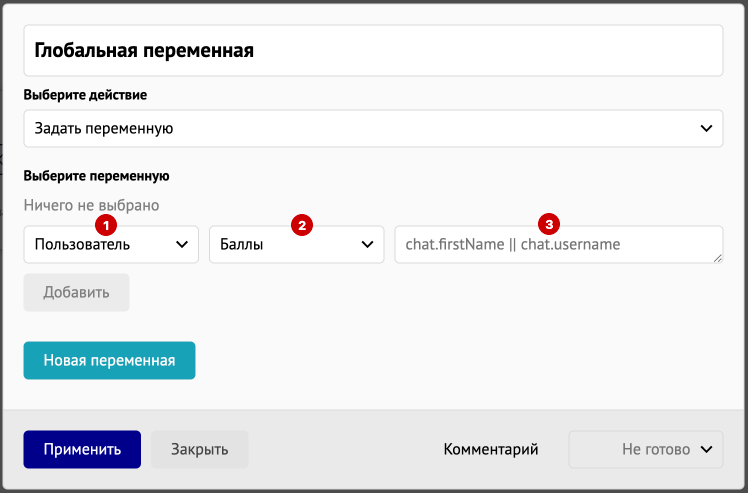Click resize handle of value textarea
The width and height of the screenshot is (748, 493).
point(718,258)
